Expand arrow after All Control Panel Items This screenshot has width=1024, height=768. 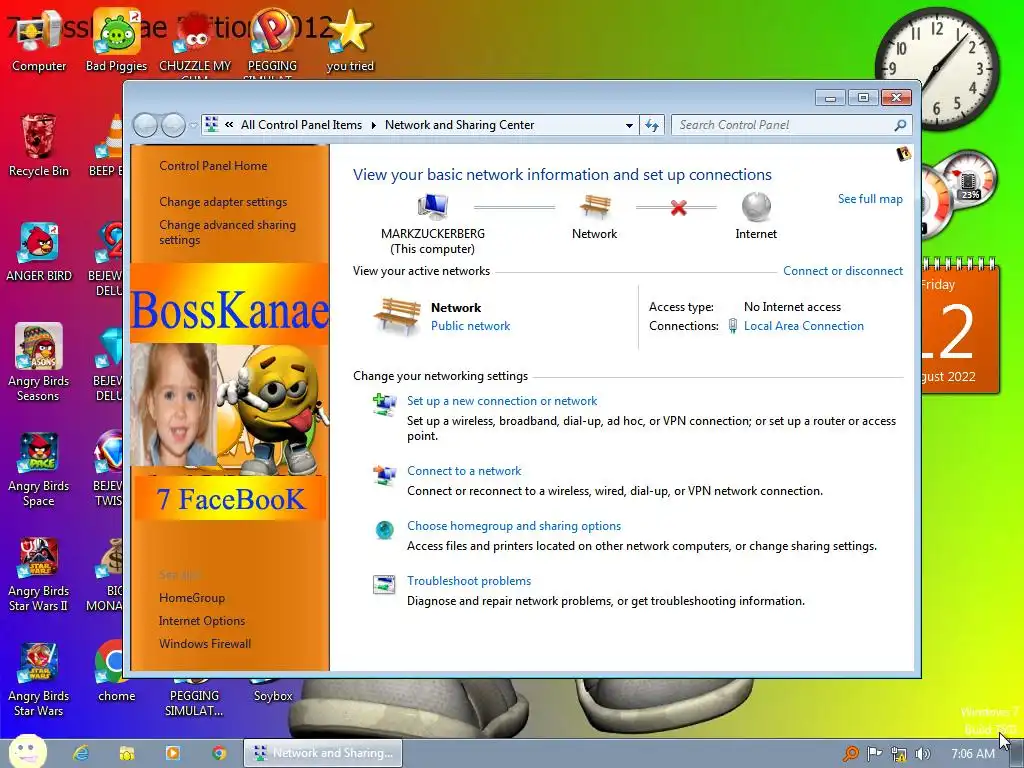(374, 125)
